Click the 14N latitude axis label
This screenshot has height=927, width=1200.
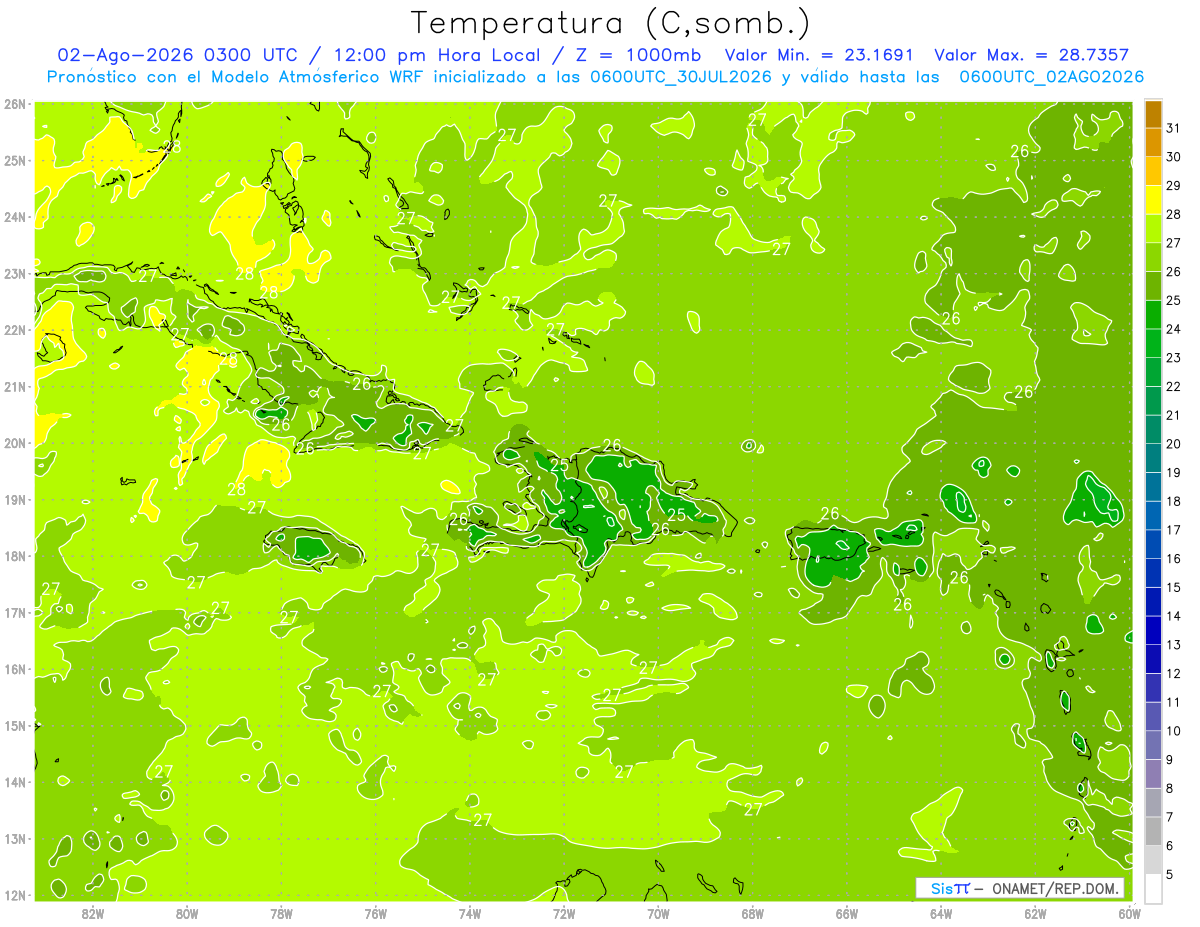tap(15, 782)
